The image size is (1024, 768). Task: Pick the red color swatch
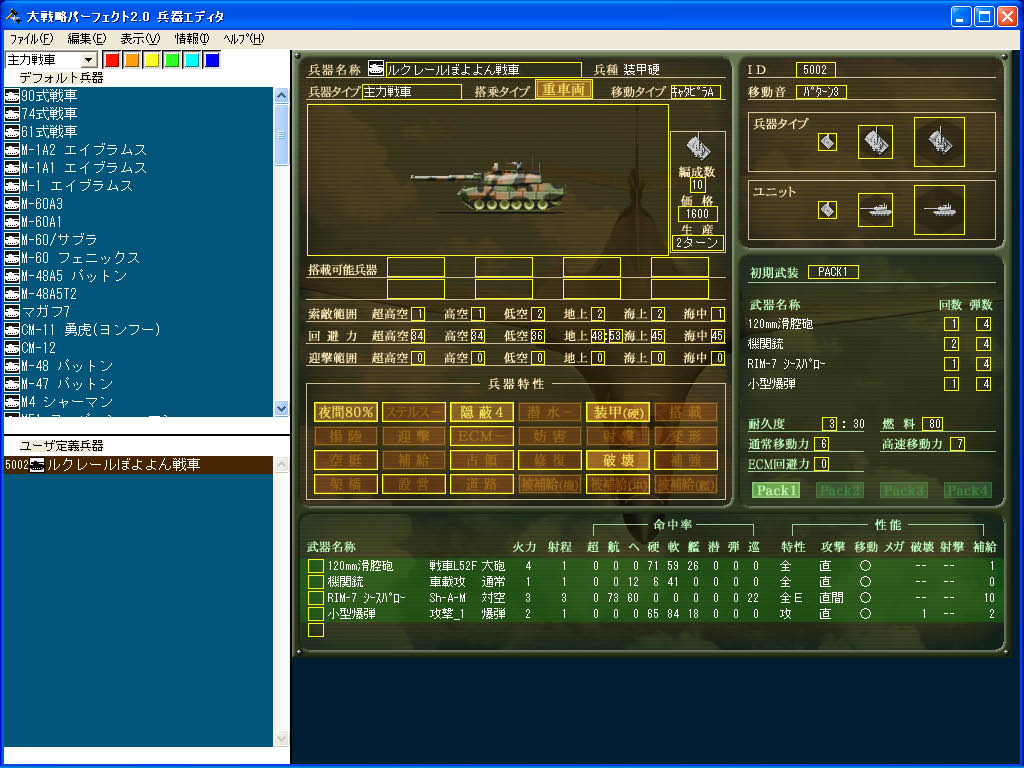112,60
